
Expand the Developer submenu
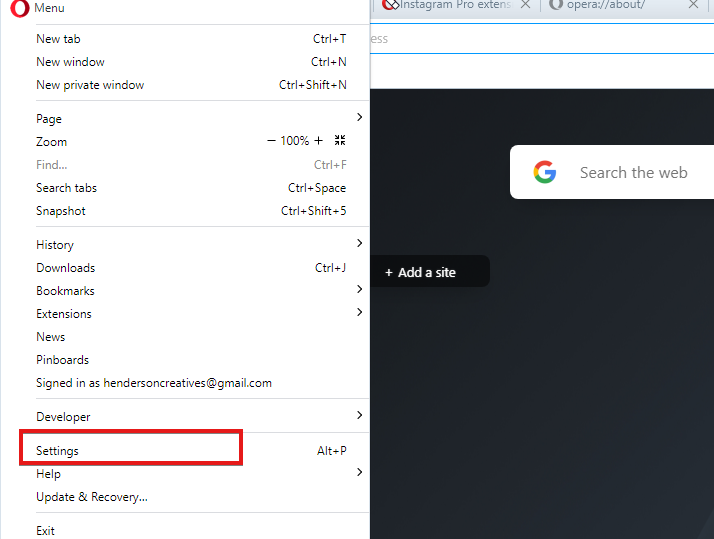191,417
